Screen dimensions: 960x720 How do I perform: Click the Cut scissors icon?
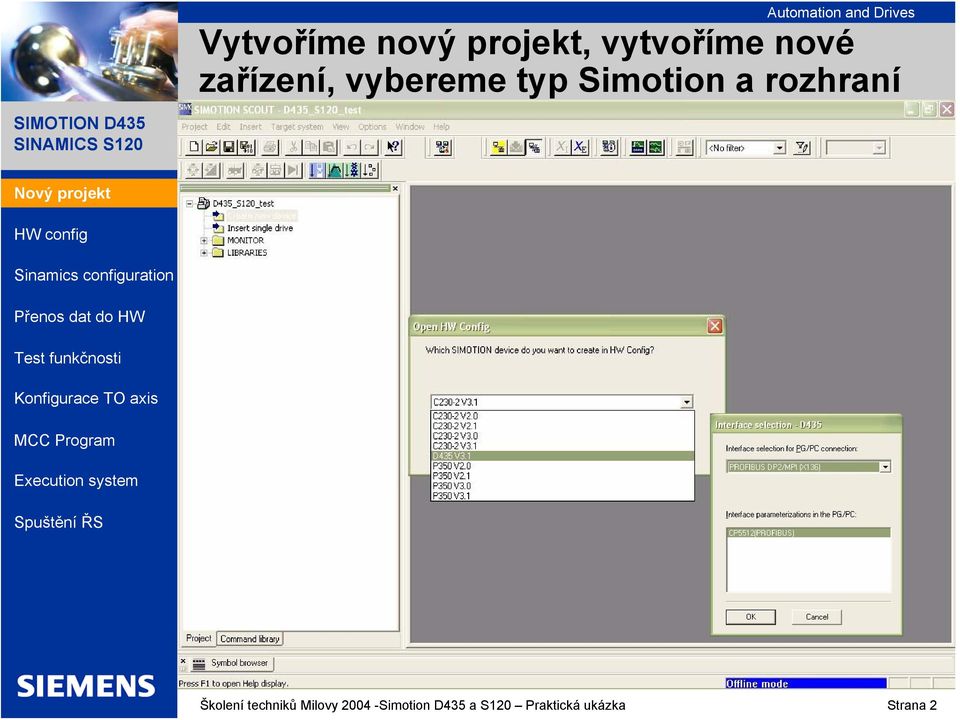tap(293, 147)
